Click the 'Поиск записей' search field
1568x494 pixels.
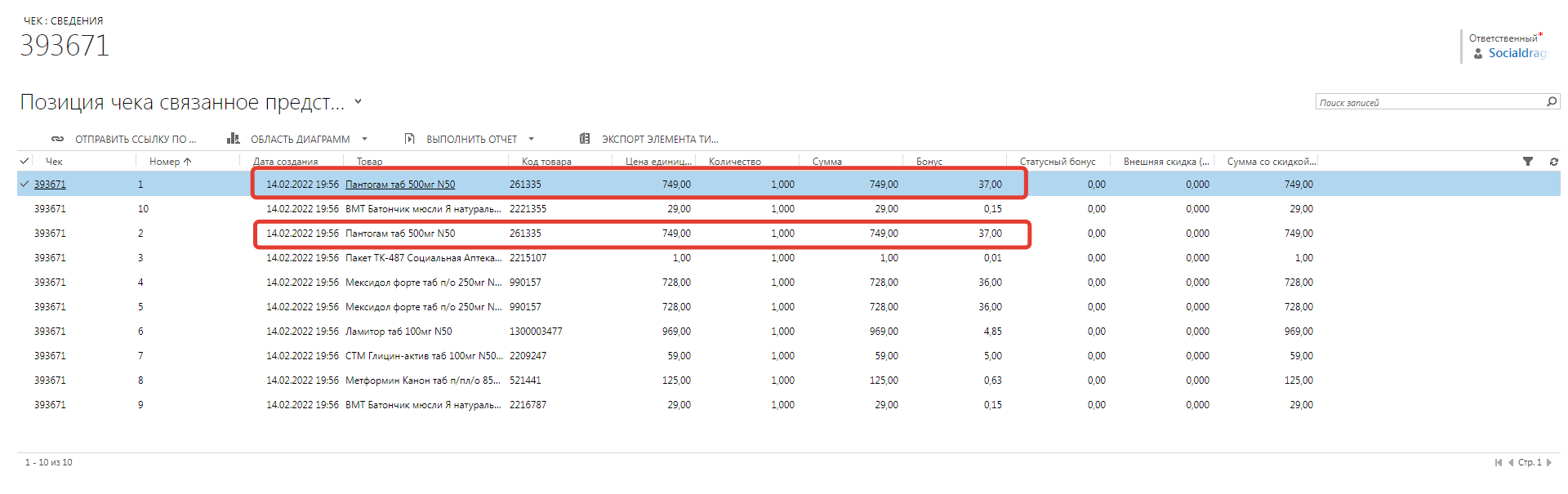[x=1429, y=102]
